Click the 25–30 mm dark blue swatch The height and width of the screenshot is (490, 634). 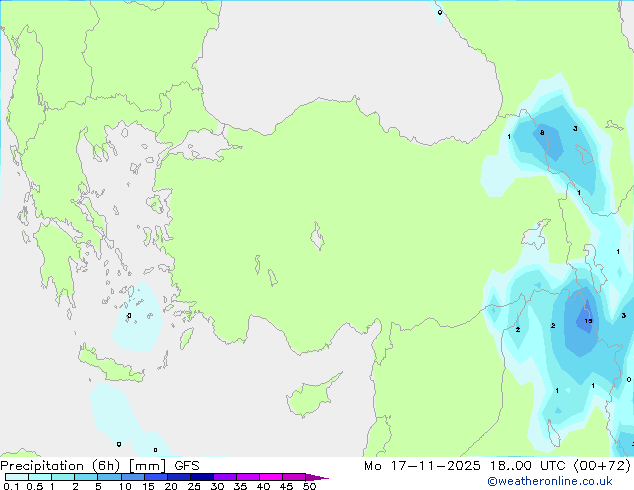pyautogui.click(x=201, y=477)
